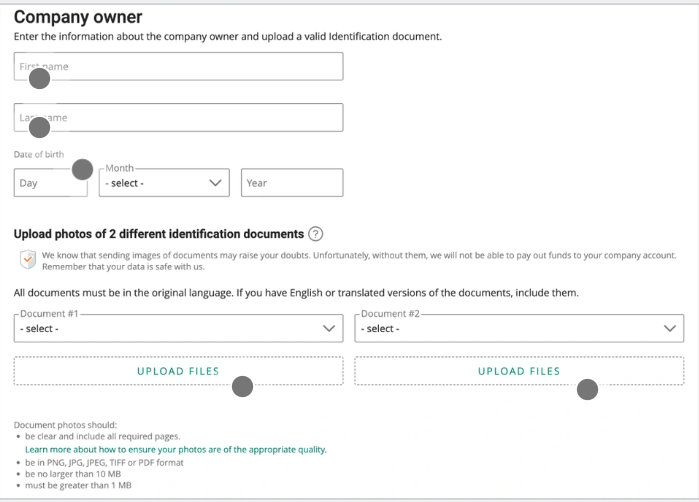
Task: Click the 'Upload photos of 2 different identification documents' heading
Action: pyautogui.click(x=159, y=234)
